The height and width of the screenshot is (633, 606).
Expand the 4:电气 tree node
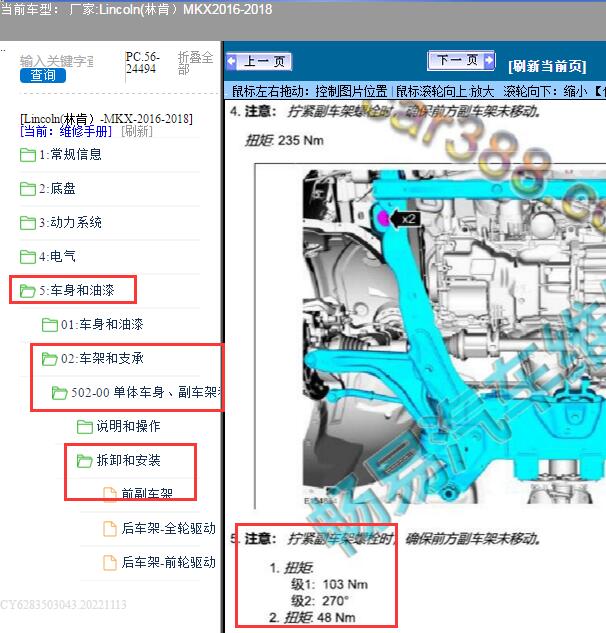tap(57, 256)
